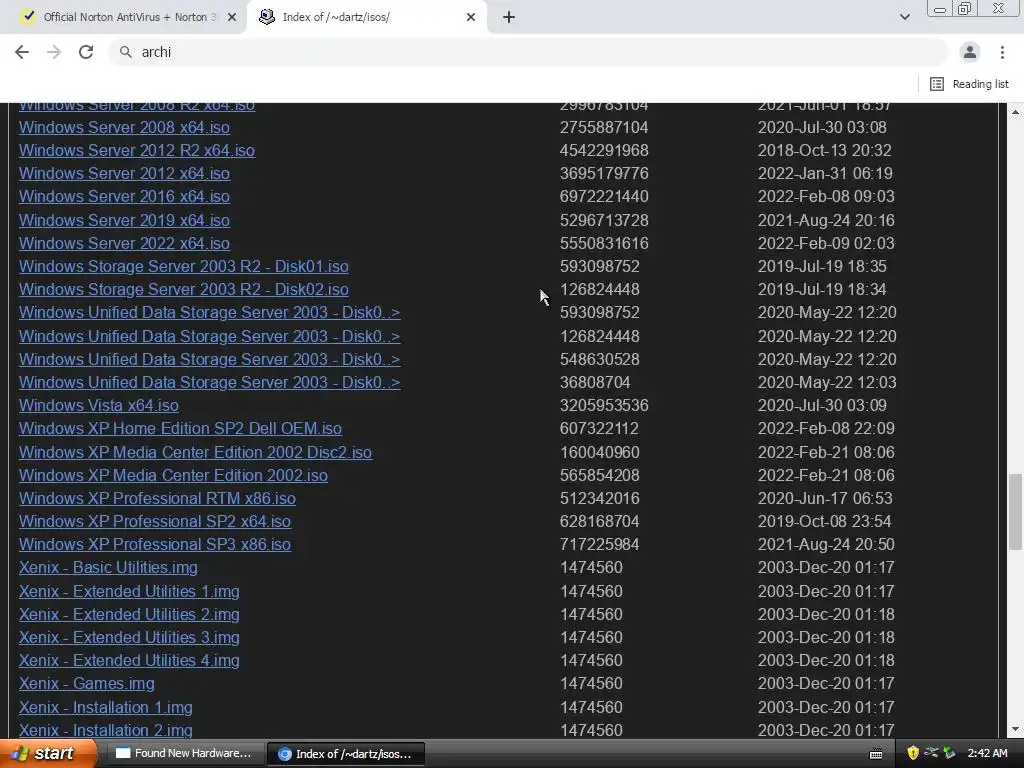The width and height of the screenshot is (1024, 768).
Task: Open the Chrome profile avatar
Action: 970,52
